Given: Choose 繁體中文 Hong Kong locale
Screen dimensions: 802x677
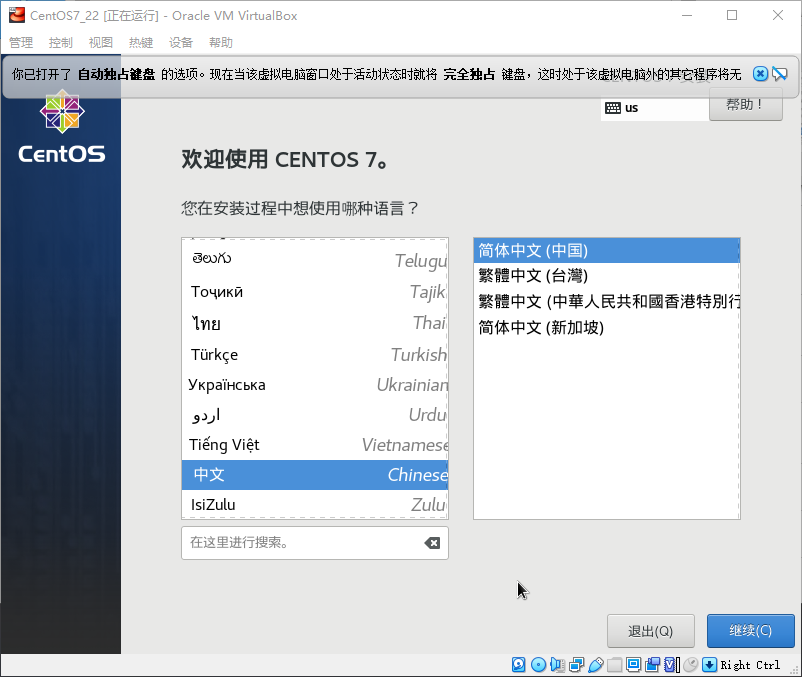Looking at the screenshot, I should [607, 302].
